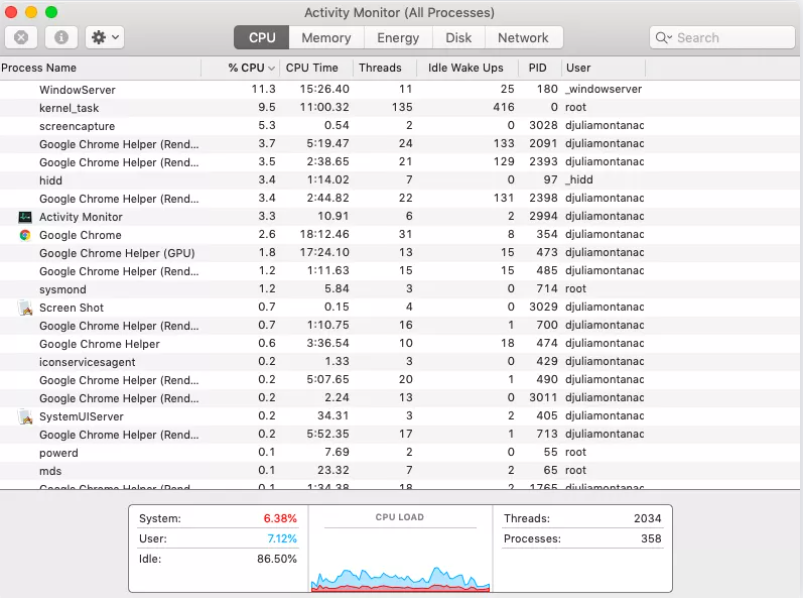Click the SystemUIServer process icon

[x=25, y=417]
